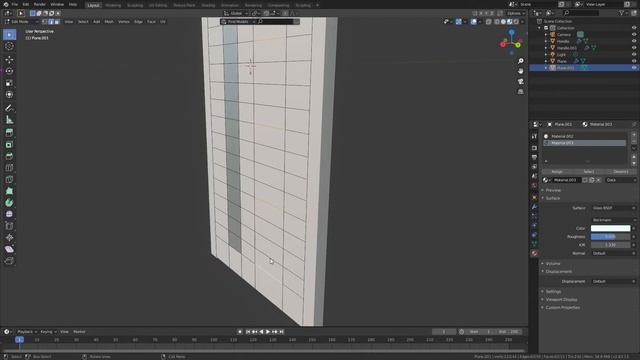
Task: Click the material Color swatch
Action: coord(610,229)
